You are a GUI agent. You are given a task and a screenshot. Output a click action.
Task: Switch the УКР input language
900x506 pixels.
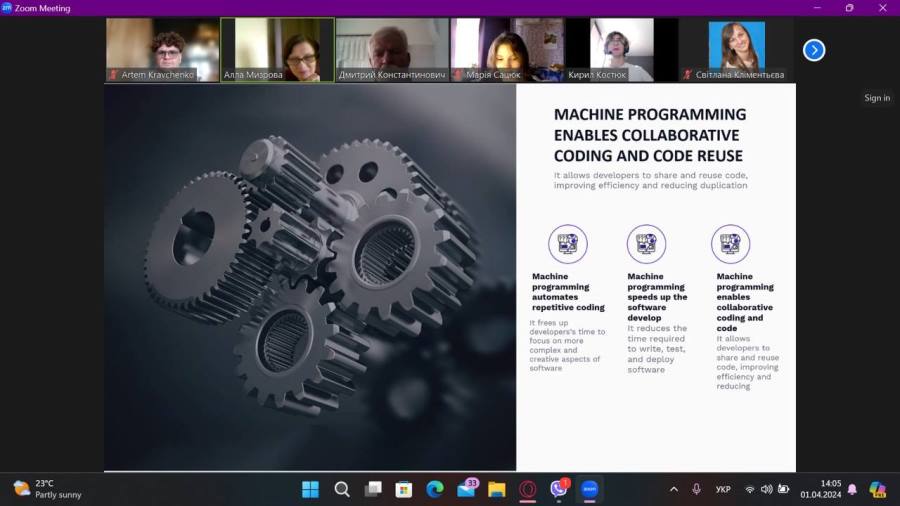(x=723, y=489)
